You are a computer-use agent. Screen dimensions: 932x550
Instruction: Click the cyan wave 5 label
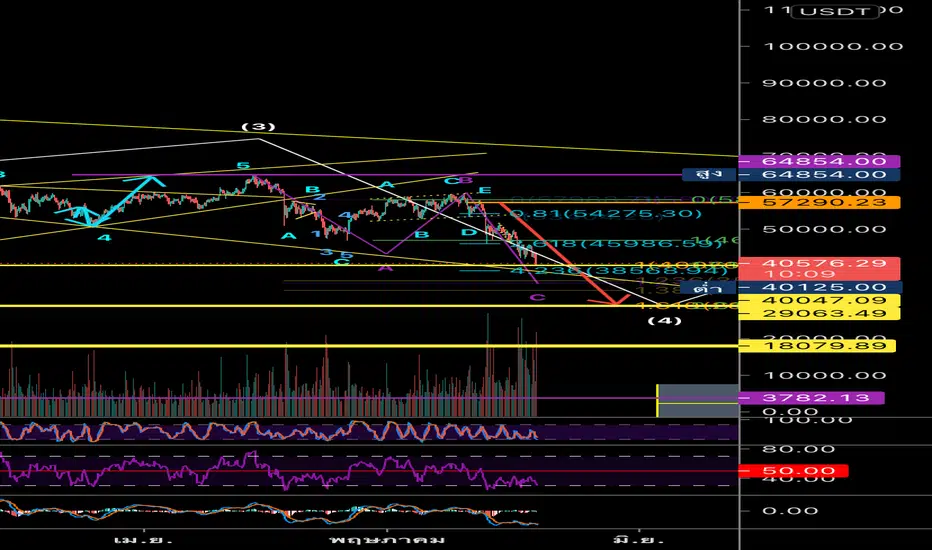click(x=243, y=165)
